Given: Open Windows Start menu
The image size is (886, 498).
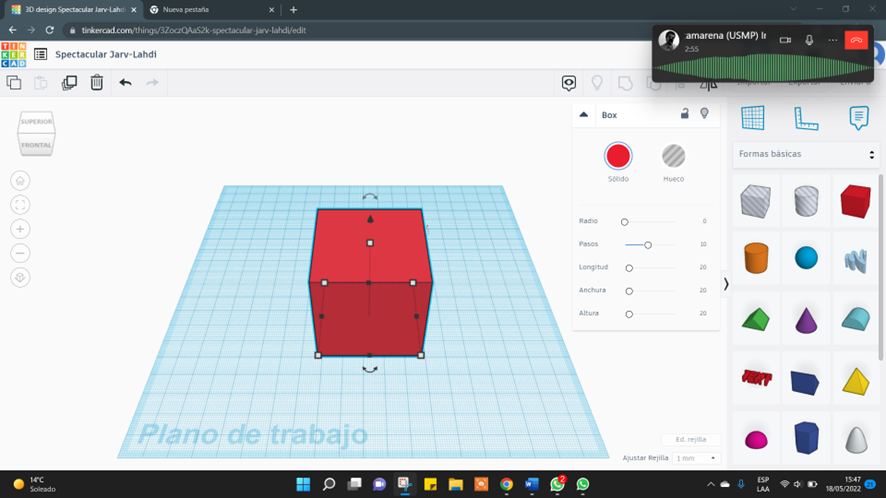Looking at the screenshot, I should [303, 484].
